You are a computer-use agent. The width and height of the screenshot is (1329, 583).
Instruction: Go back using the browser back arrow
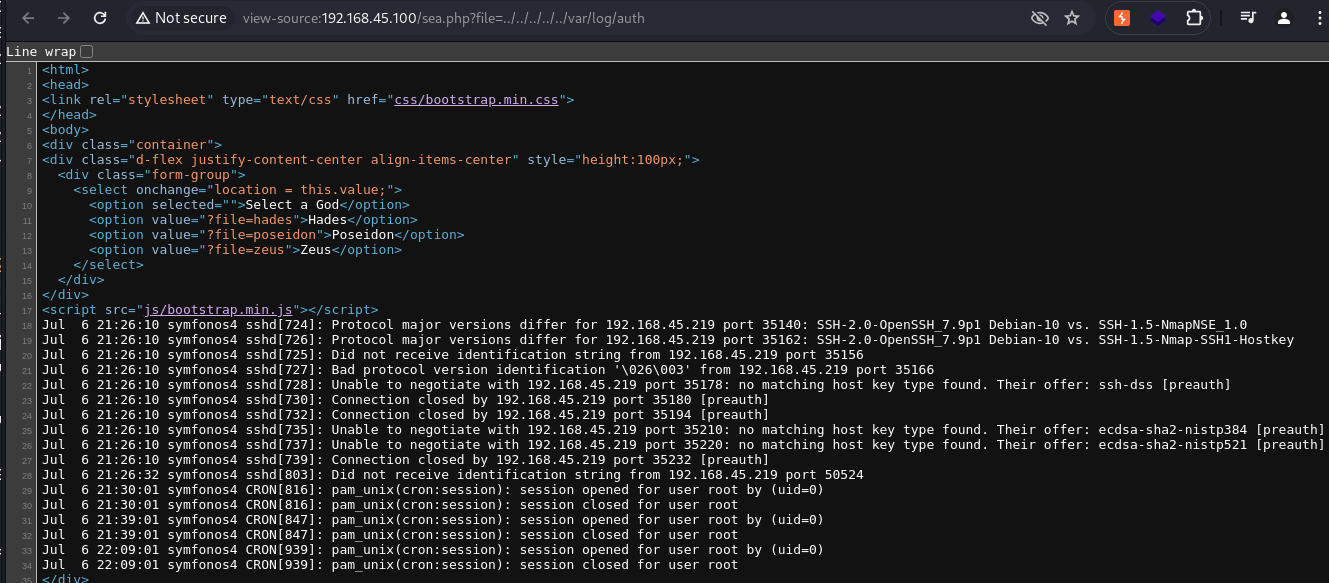click(27, 18)
